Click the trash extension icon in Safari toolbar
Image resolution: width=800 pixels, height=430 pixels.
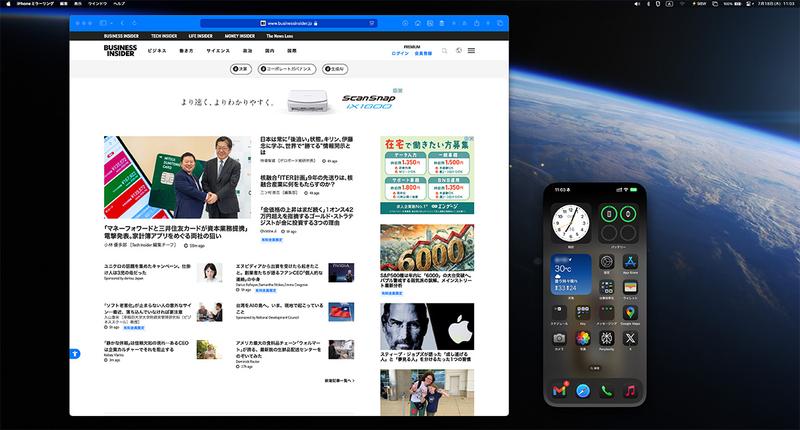click(x=442, y=23)
